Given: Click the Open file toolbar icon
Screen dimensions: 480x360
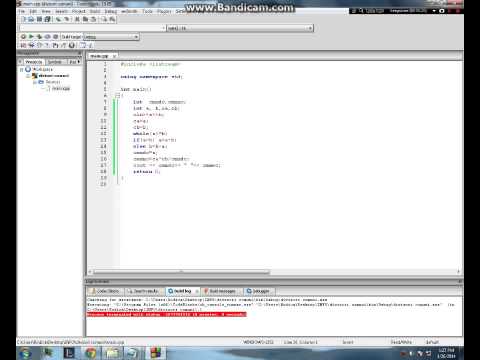Looking at the screenshot, I should click(x=31, y=19).
